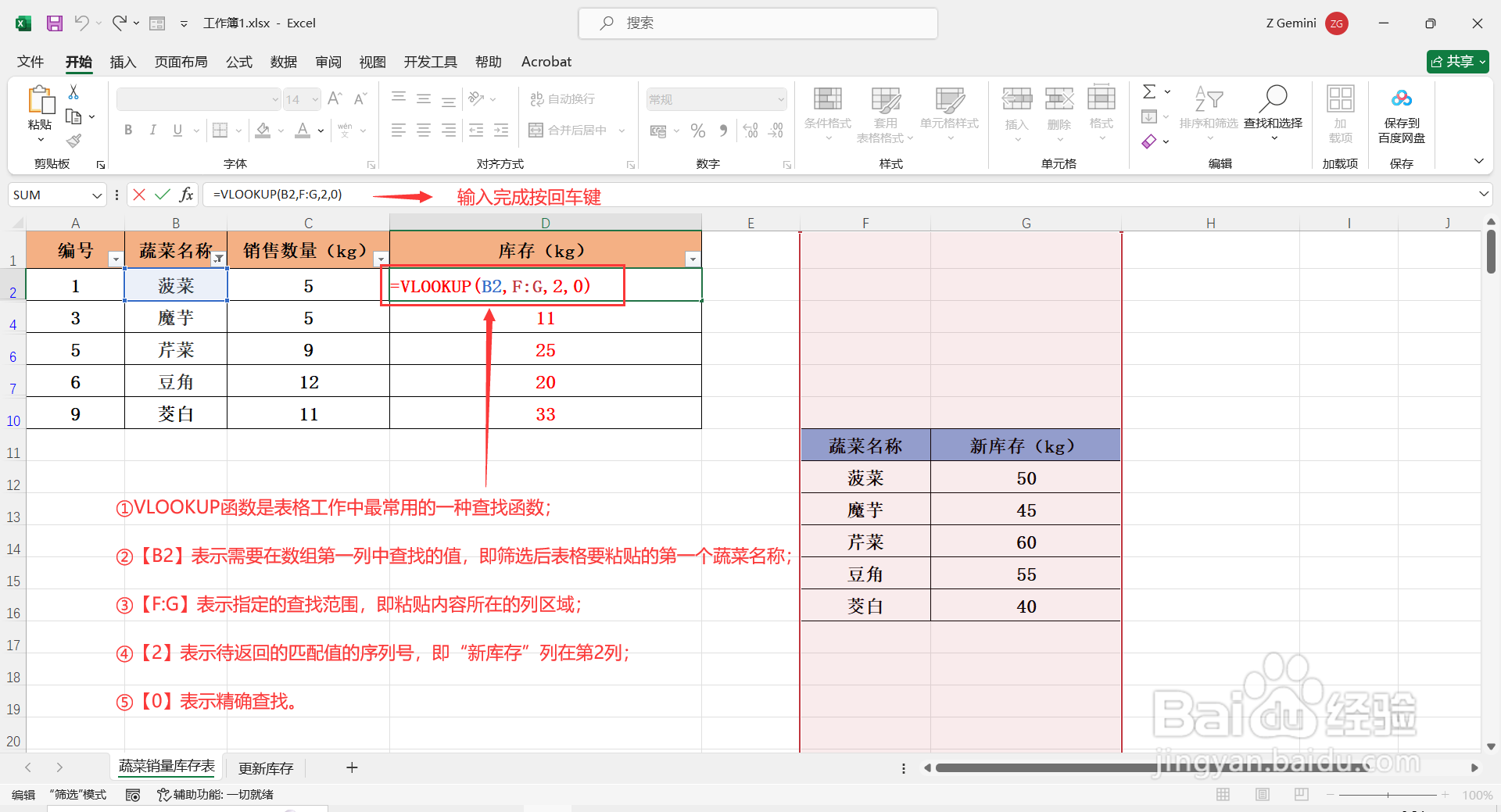Click the Cut scissors icon
Viewport: 1501px width, 812px height.
(x=73, y=92)
